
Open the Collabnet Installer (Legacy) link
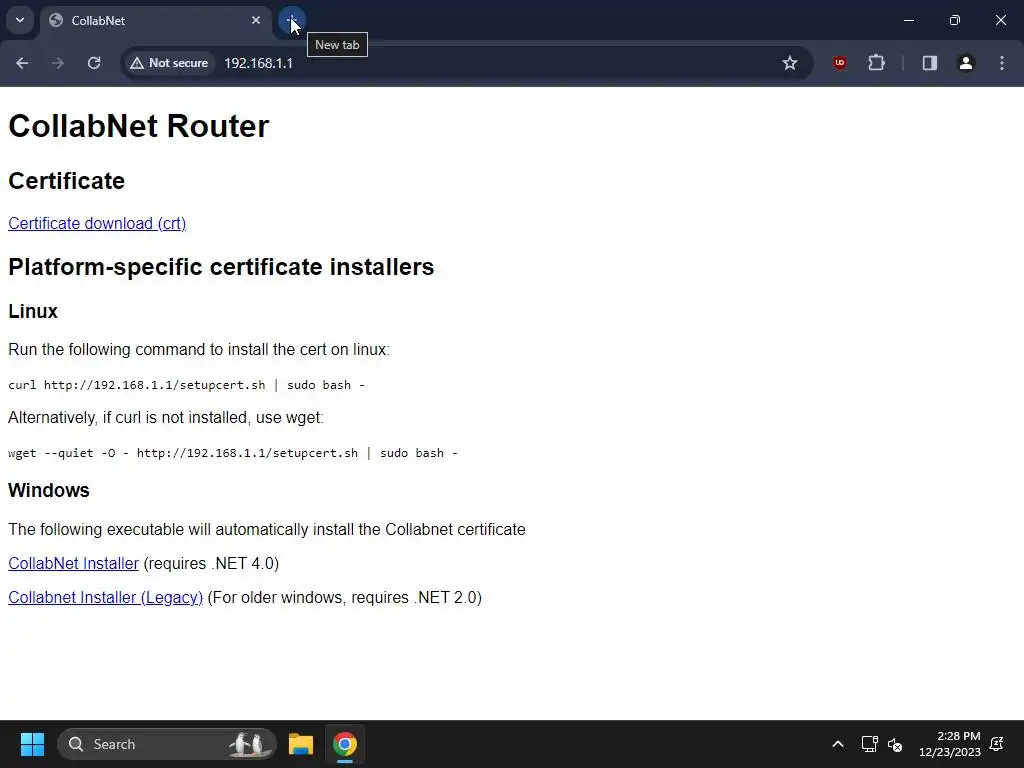pos(106,598)
